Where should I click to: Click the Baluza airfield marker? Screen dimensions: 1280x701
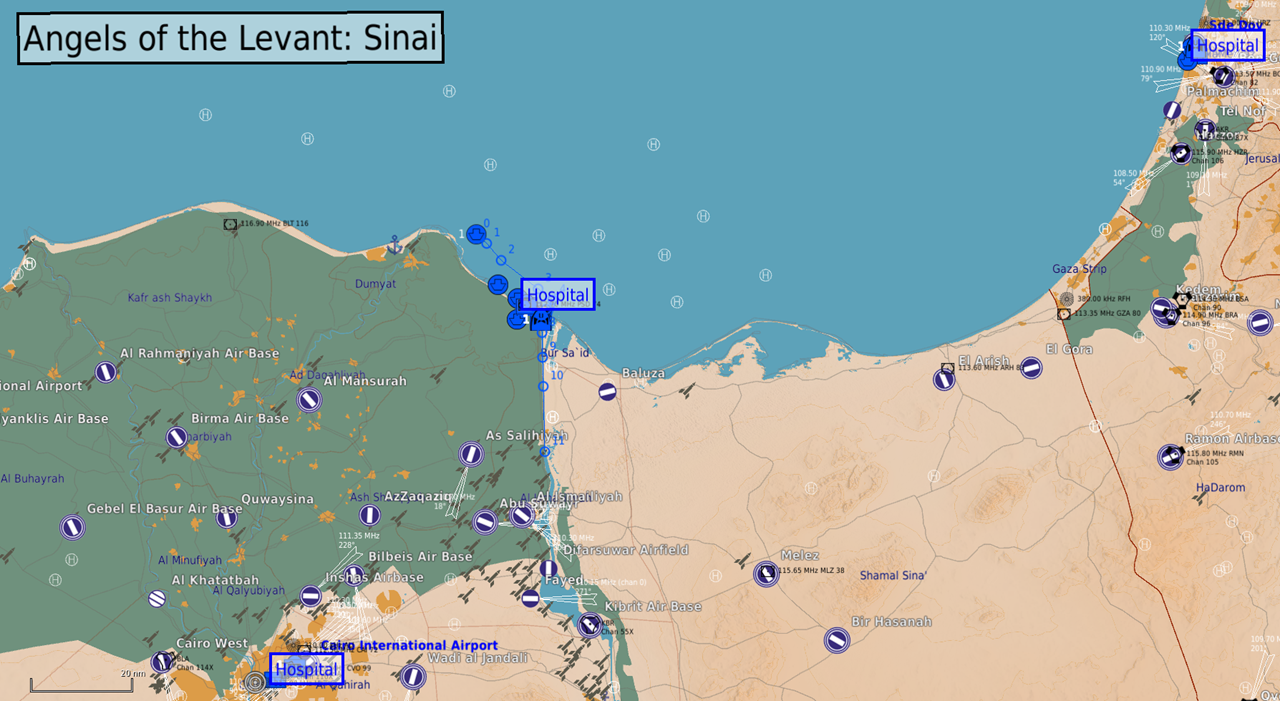point(607,392)
